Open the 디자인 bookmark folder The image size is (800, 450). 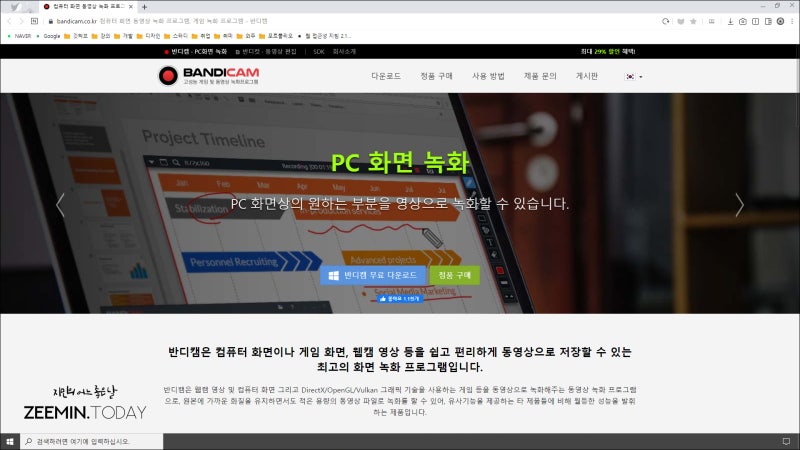(148, 36)
